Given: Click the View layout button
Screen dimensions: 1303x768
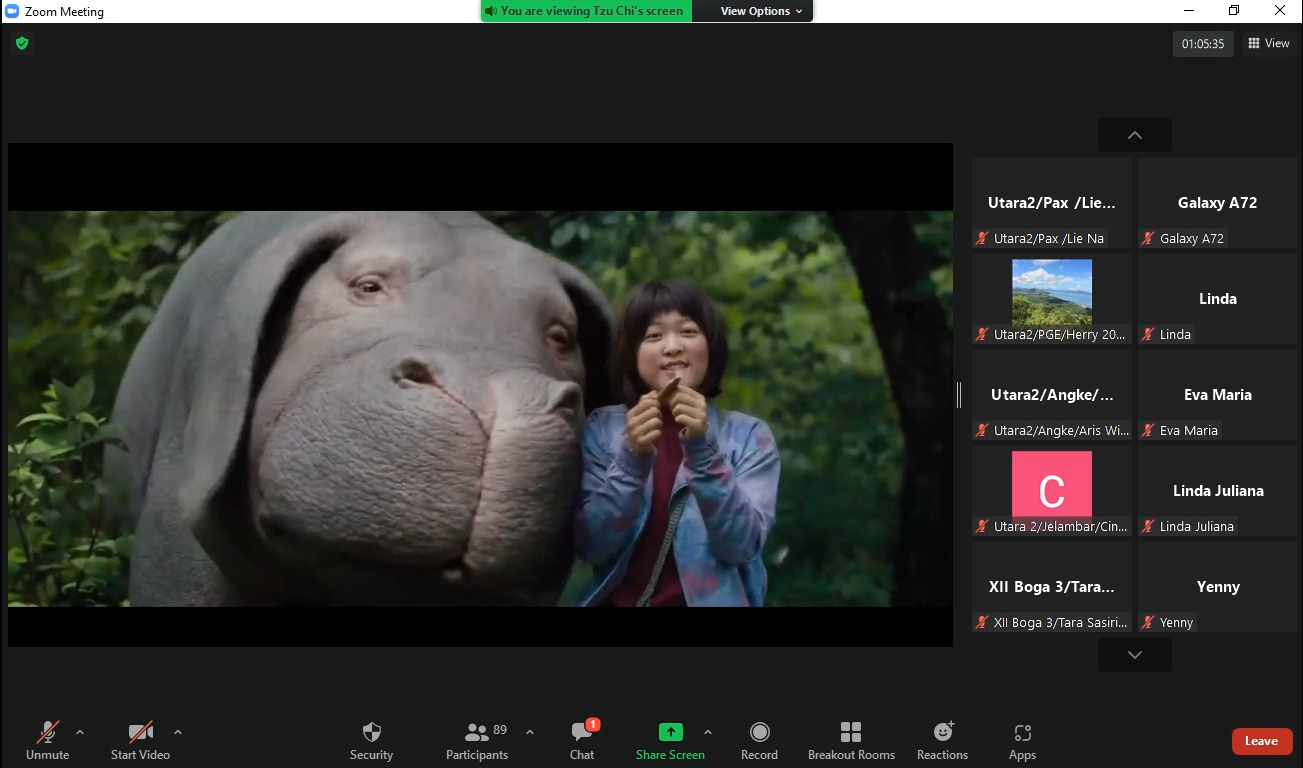Looking at the screenshot, I should click(x=1269, y=44).
